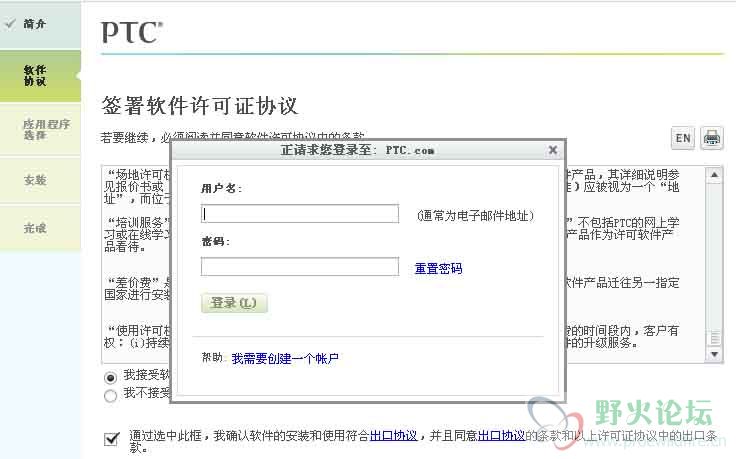Click the (通常为电子邮件地址) hint text
This screenshot has height=459, width=736.
pos(475,215)
